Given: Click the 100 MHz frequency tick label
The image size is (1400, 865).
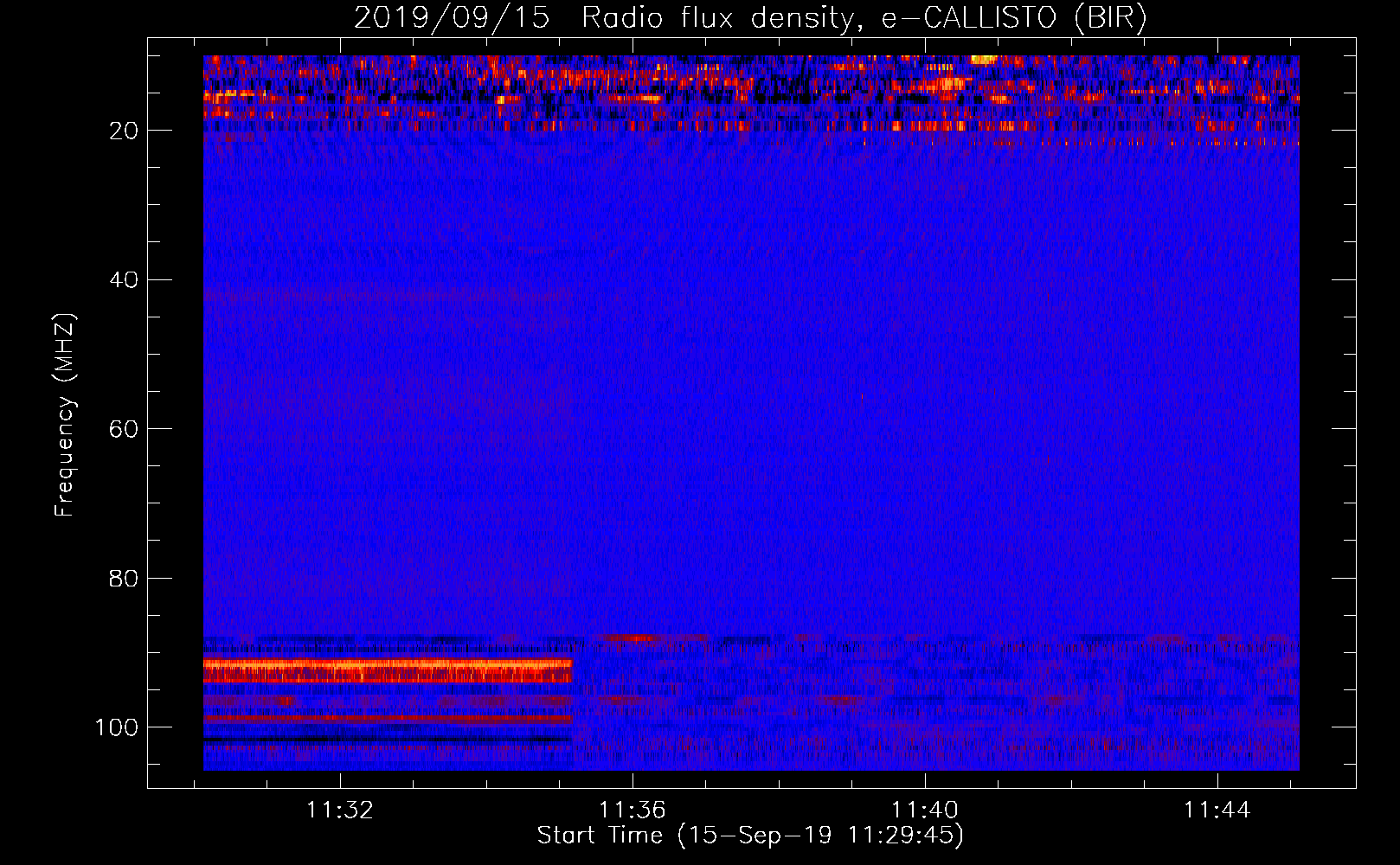Looking at the screenshot, I should tap(117, 727).
